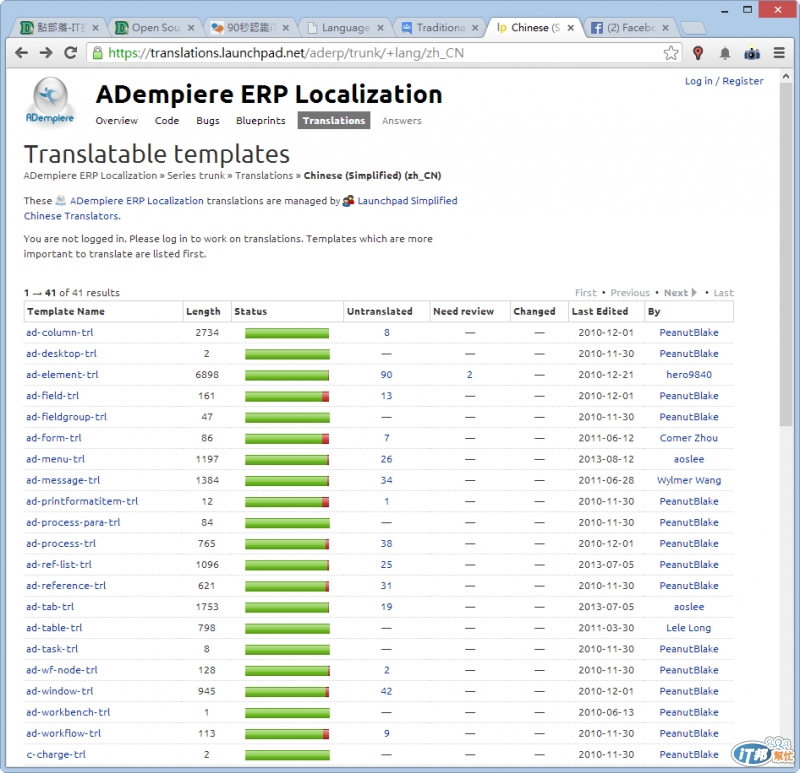Image resolution: width=800 pixels, height=773 pixels.
Task: Open the ad-menu-trl template
Action: point(56,459)
